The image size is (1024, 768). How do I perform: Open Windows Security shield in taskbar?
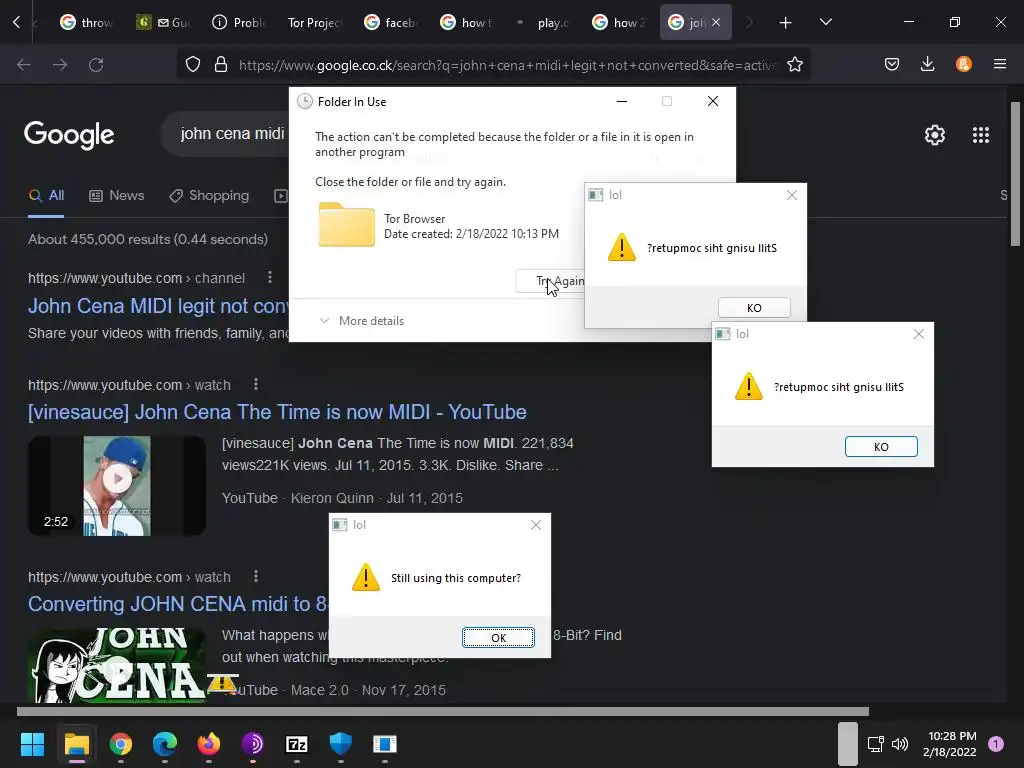point(341,743)
